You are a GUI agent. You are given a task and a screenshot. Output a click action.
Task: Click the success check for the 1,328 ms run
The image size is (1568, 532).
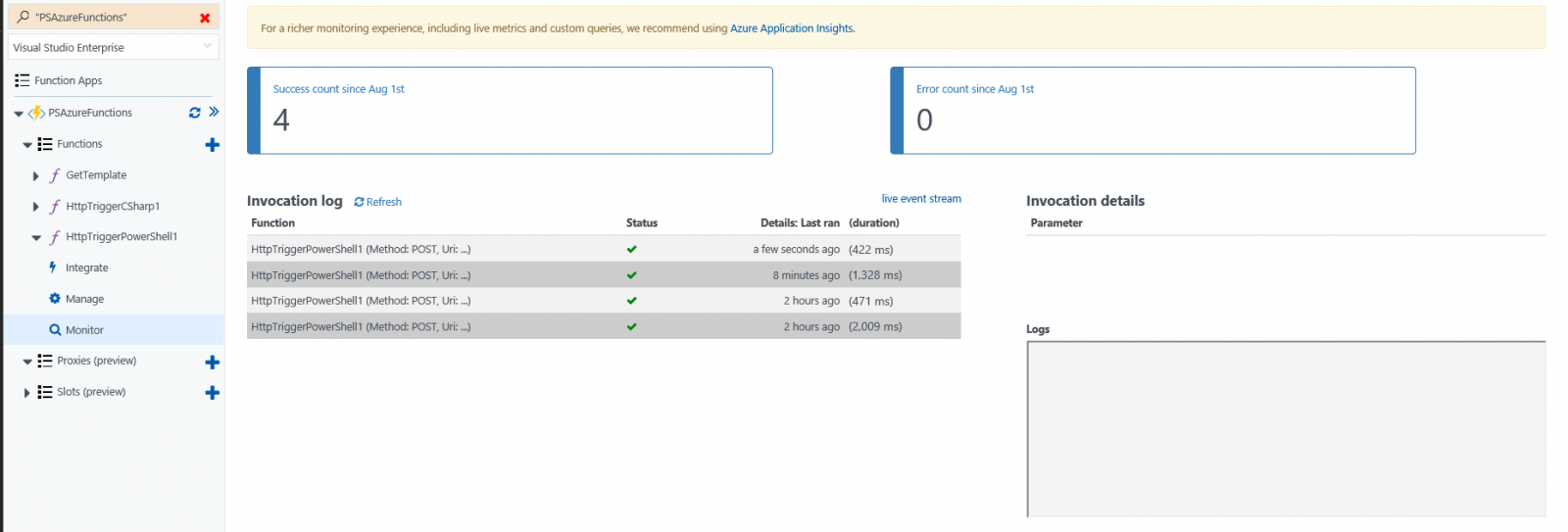[x=632, y=275]
